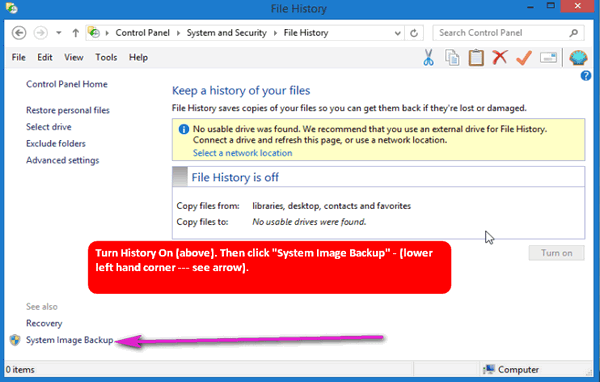Click the Back navigation arrow
Viewport: 600px width, 382px height.
coord(19,33)
